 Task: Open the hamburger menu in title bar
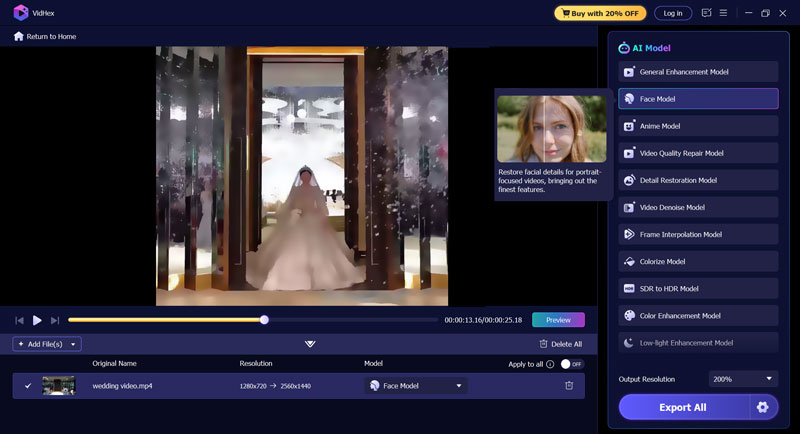pos(723,13)
